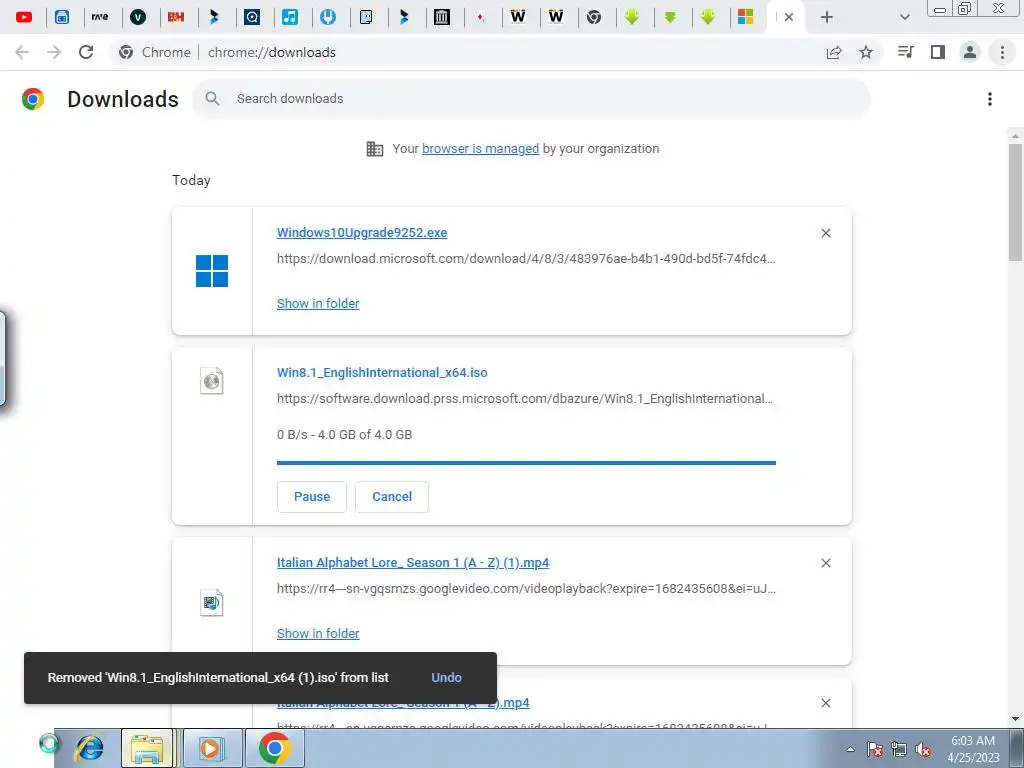The height and width of the screenshot is (768, 1024).
Task: Click the mp4 video file icon
Action: (x=212, y=602)
